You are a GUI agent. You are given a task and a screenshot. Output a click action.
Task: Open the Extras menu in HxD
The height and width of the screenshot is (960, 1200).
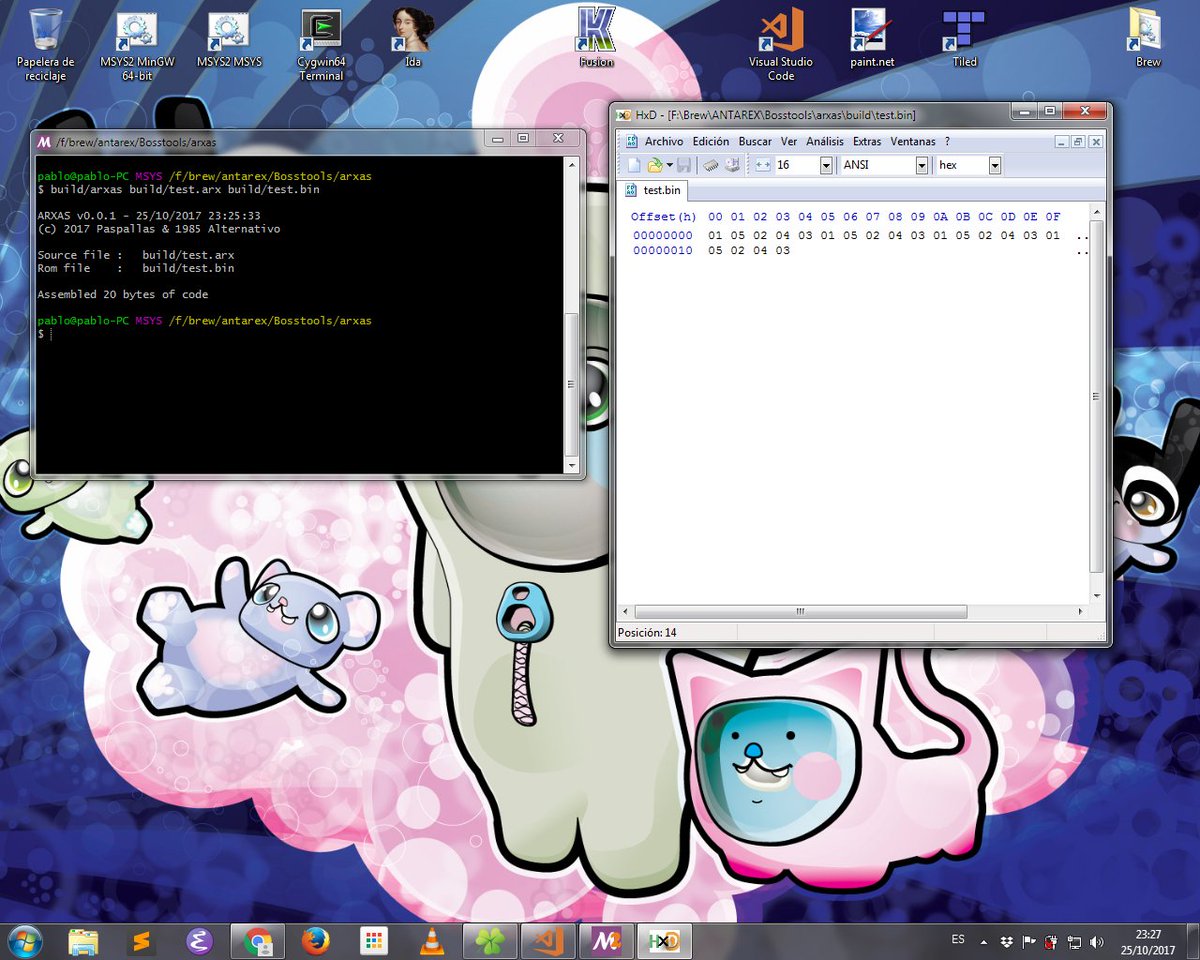(867, 142)
